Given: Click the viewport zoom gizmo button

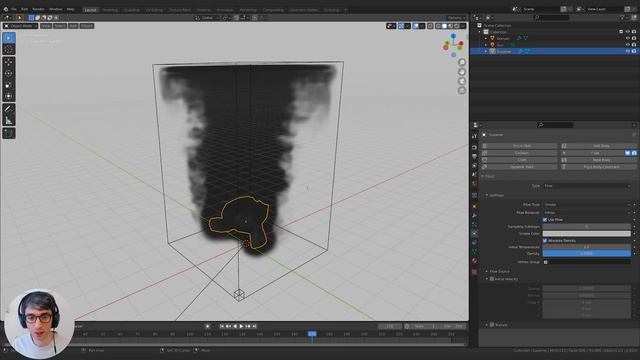Looking at the screenshot, I should (462, 62).
